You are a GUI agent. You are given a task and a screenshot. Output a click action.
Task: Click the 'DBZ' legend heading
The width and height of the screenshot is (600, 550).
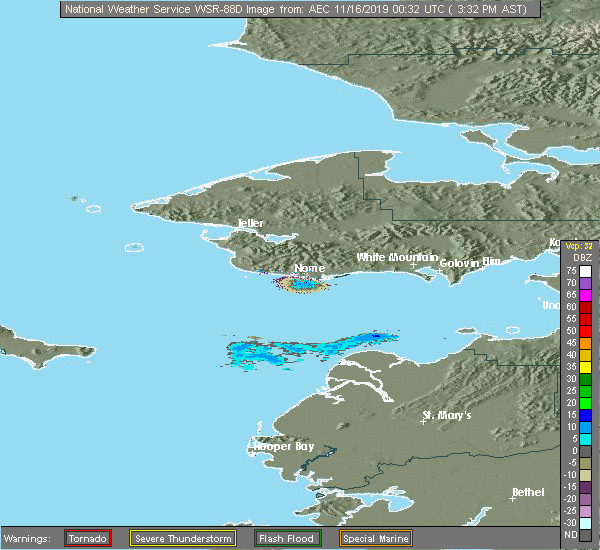pos(582,258)
